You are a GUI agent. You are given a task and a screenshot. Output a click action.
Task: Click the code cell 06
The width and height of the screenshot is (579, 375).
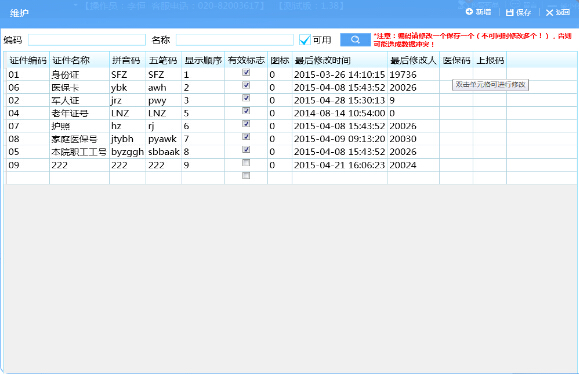click(x=28, y=87)
